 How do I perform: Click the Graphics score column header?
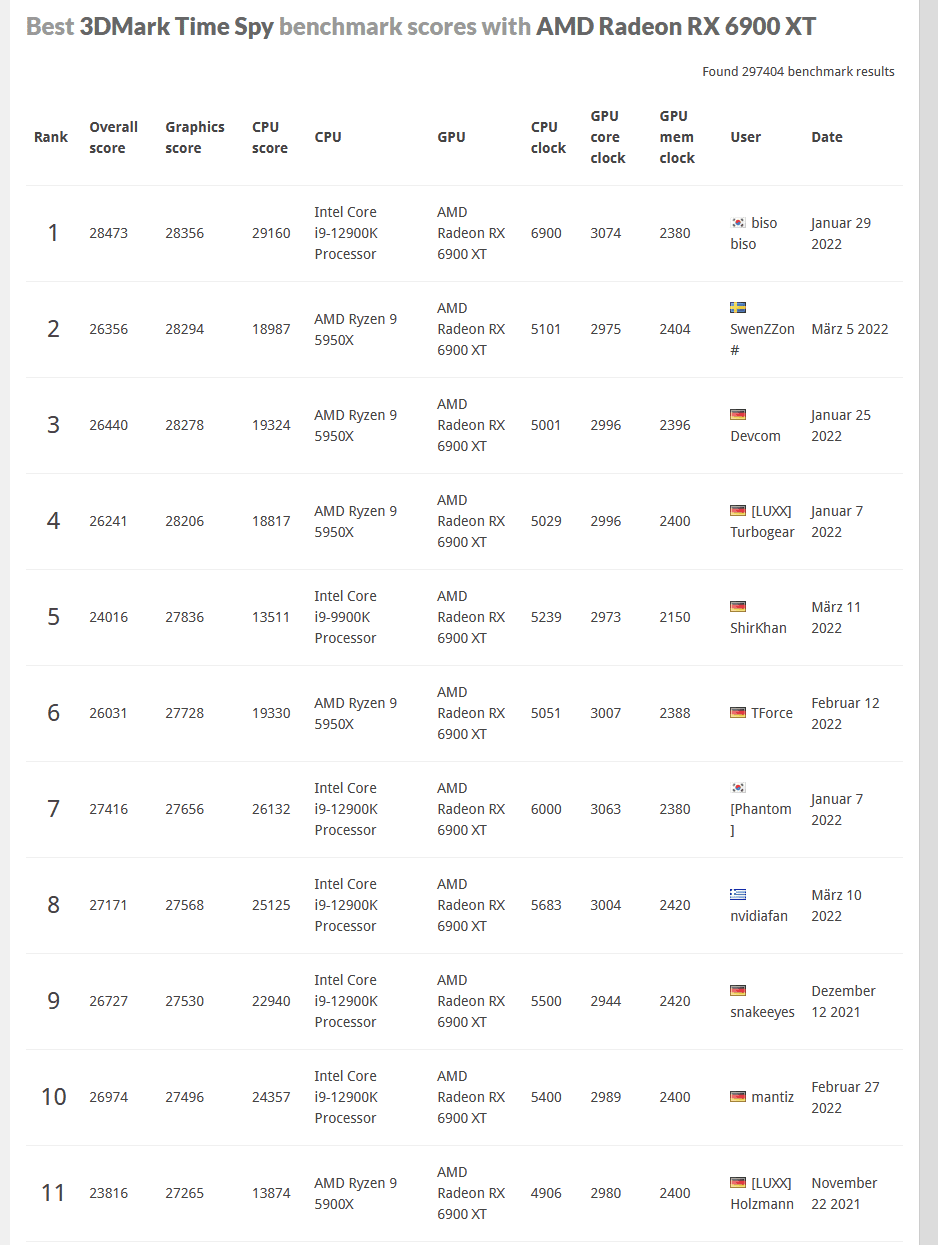(195, 137)
